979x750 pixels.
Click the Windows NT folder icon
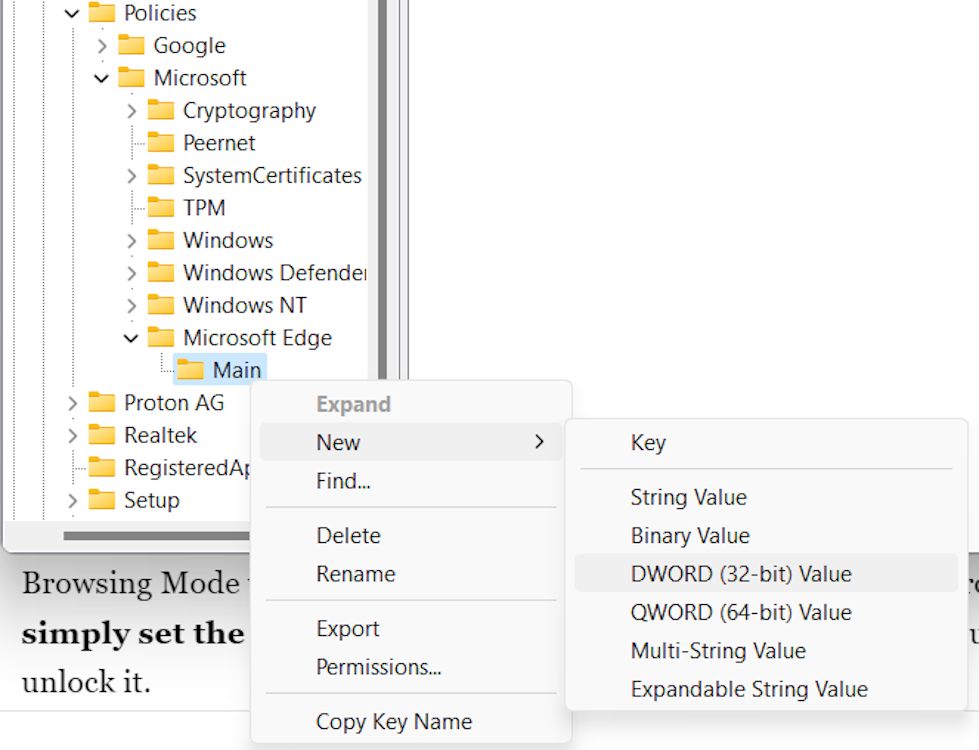(160, 304)
